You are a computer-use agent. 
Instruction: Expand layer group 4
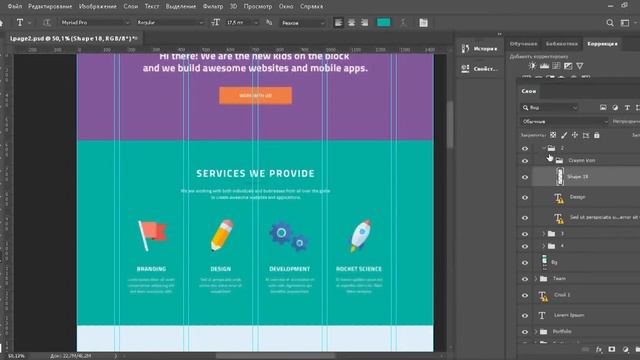pyautogui.click(x=544, y=246)
